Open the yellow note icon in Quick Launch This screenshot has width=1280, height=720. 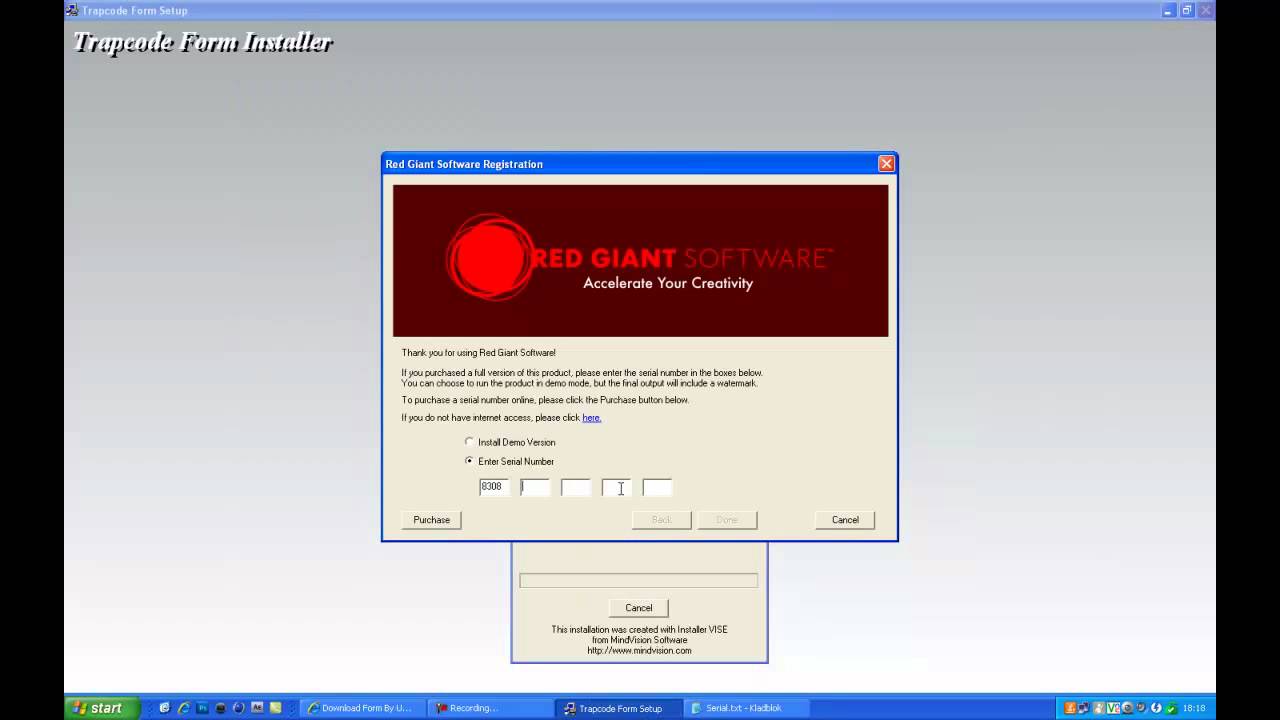276,708
